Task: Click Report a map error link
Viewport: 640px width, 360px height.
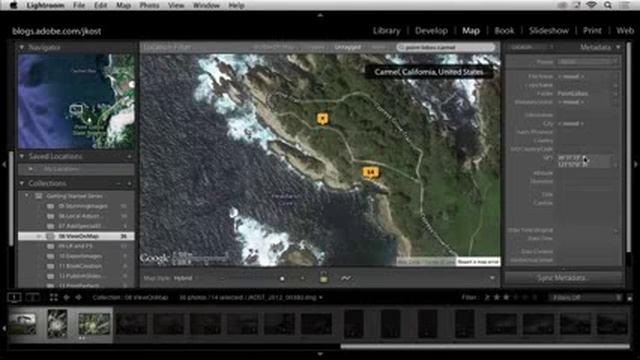Action: [x=478, y=261]
